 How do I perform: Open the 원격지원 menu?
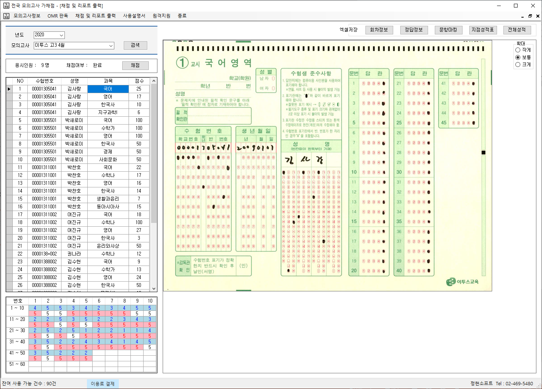coord(161,16)
